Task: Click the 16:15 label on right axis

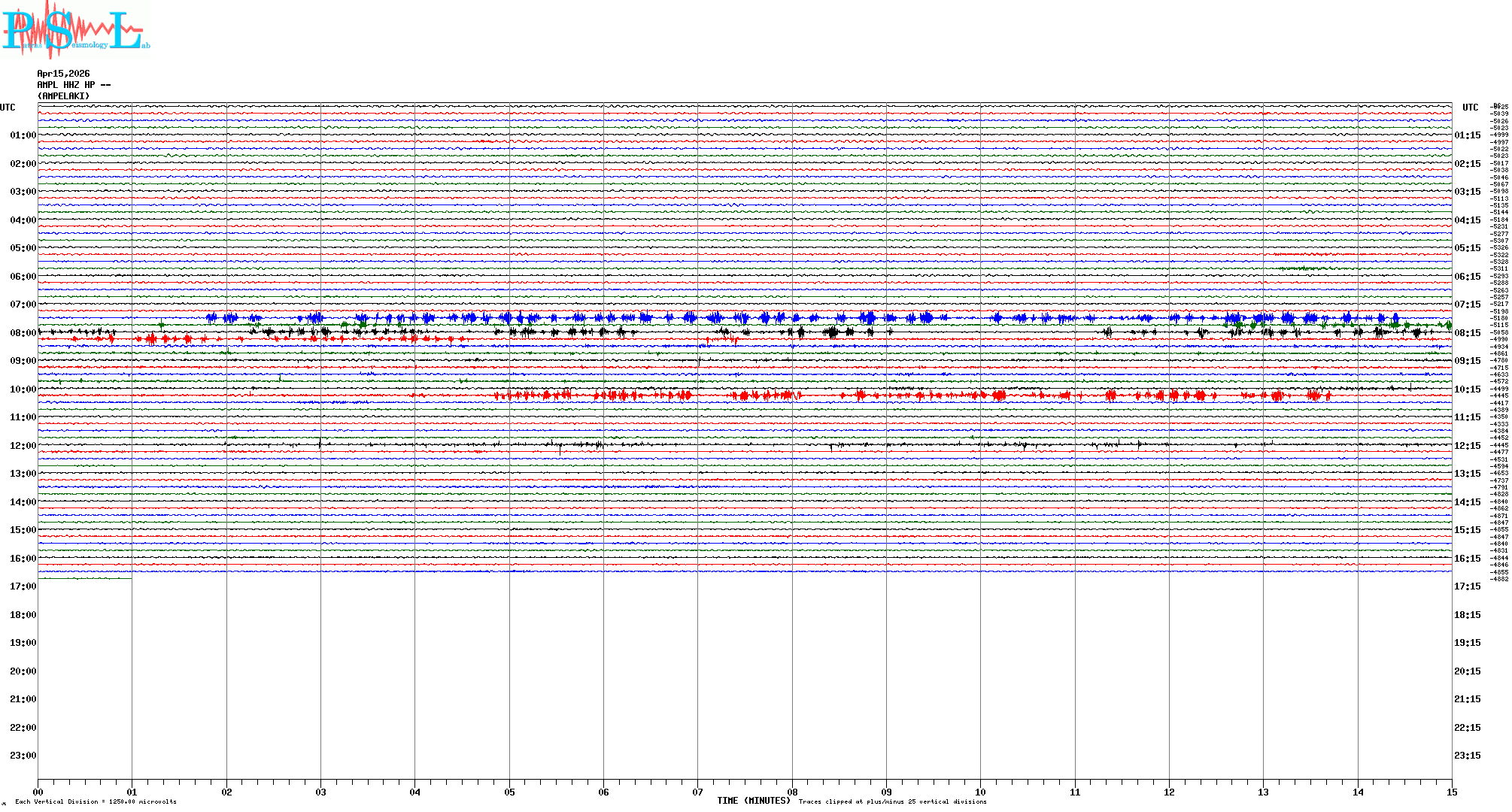Action: [1467, 559]
